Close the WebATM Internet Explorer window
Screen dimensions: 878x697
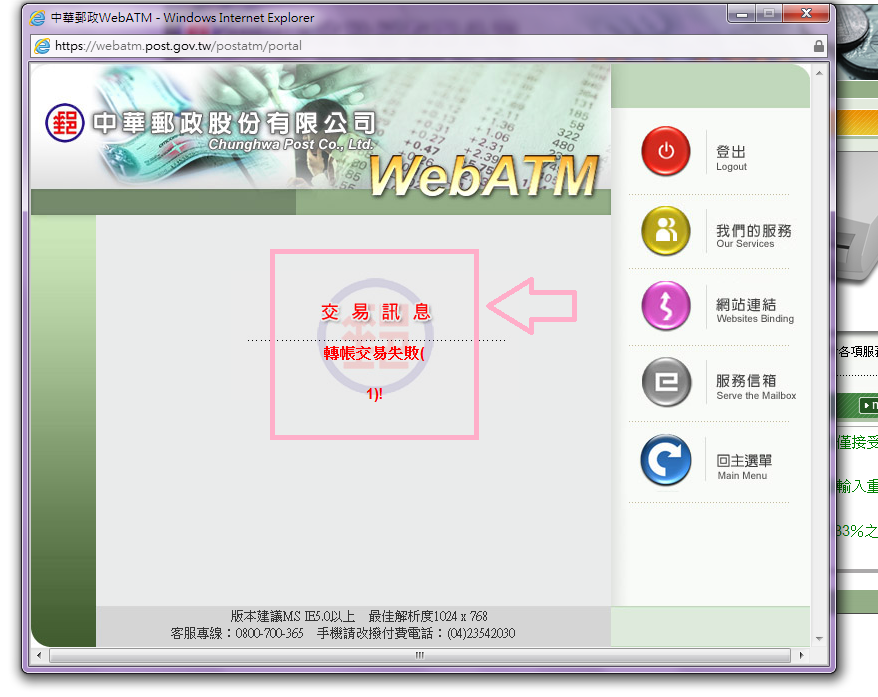806,14
